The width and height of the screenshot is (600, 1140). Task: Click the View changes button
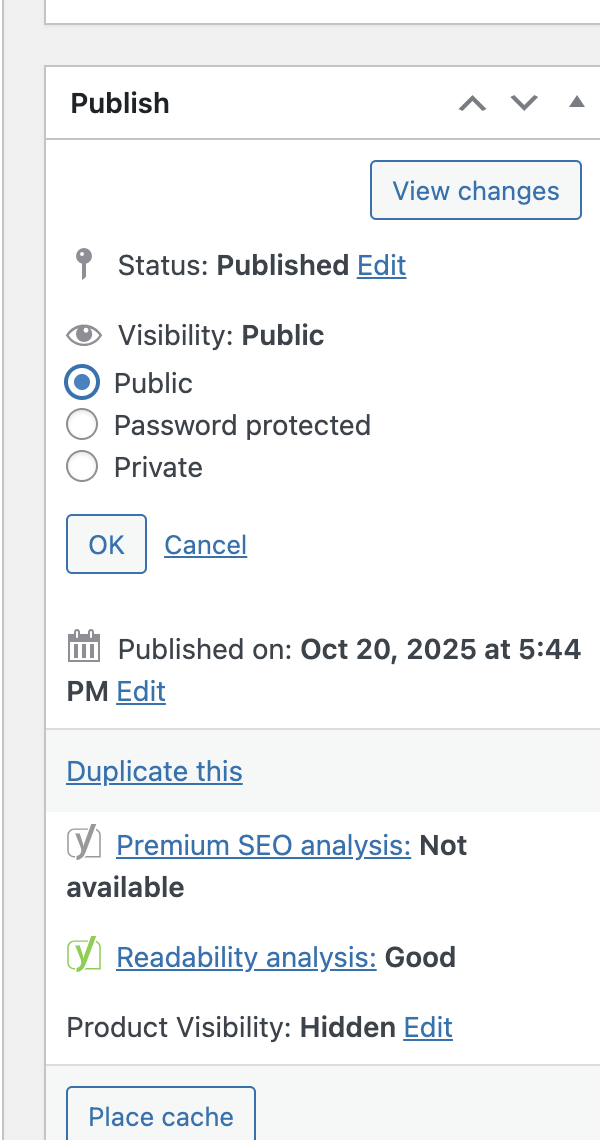click(x=475, y=190)
